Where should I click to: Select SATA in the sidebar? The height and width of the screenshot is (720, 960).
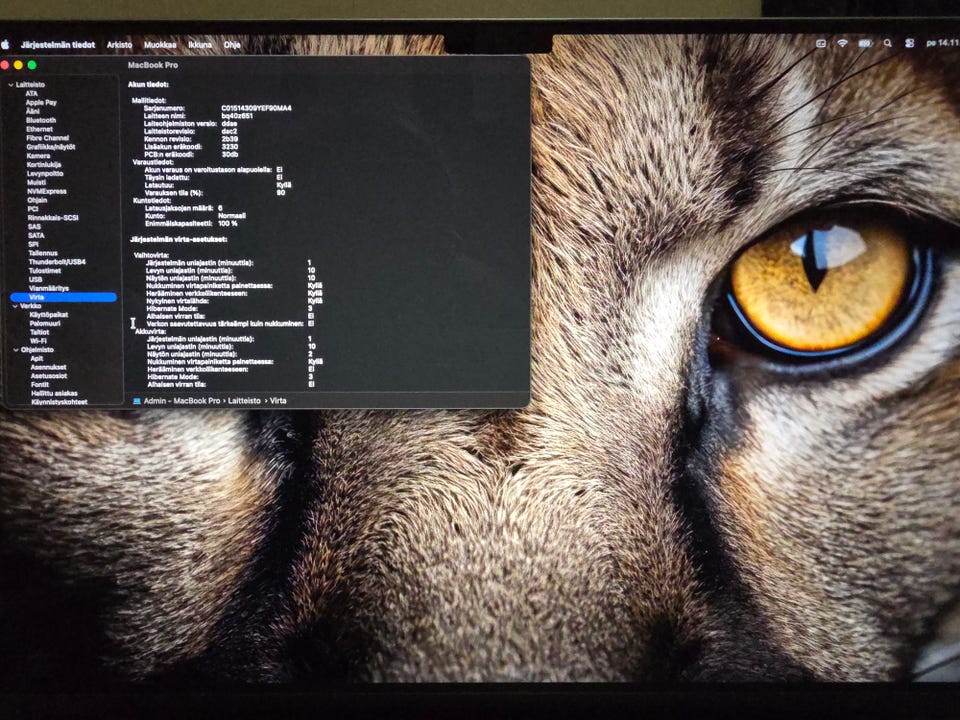pyautogui.click(x=36, y=236)
